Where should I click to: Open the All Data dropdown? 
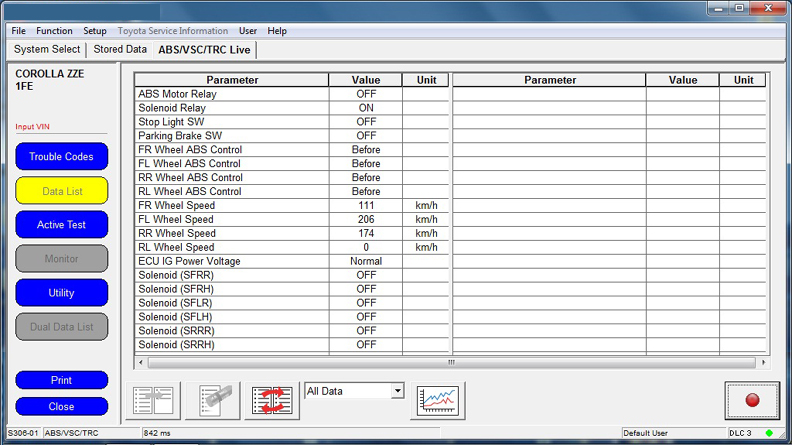(x=354, y=391)
